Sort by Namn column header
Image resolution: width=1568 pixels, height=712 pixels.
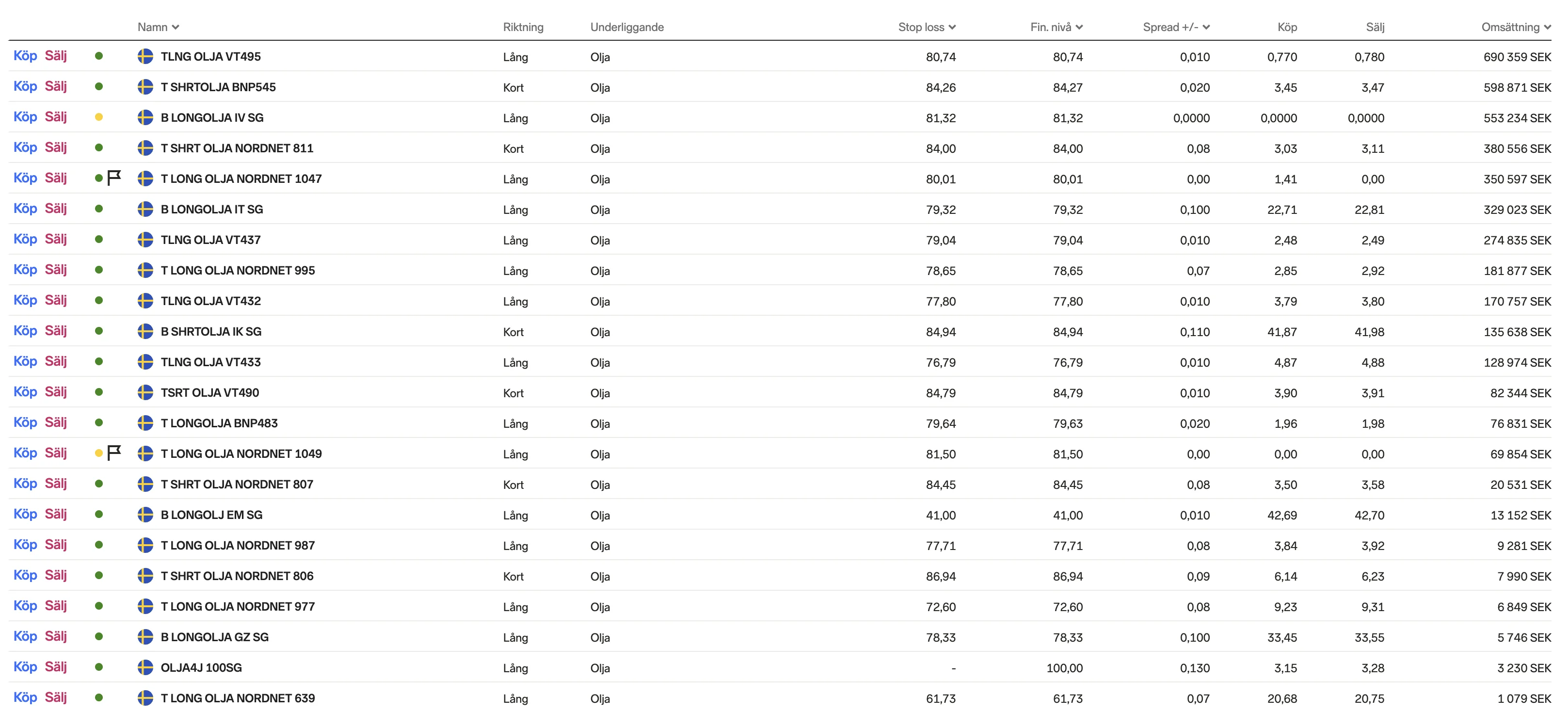(x=158, y=27)
